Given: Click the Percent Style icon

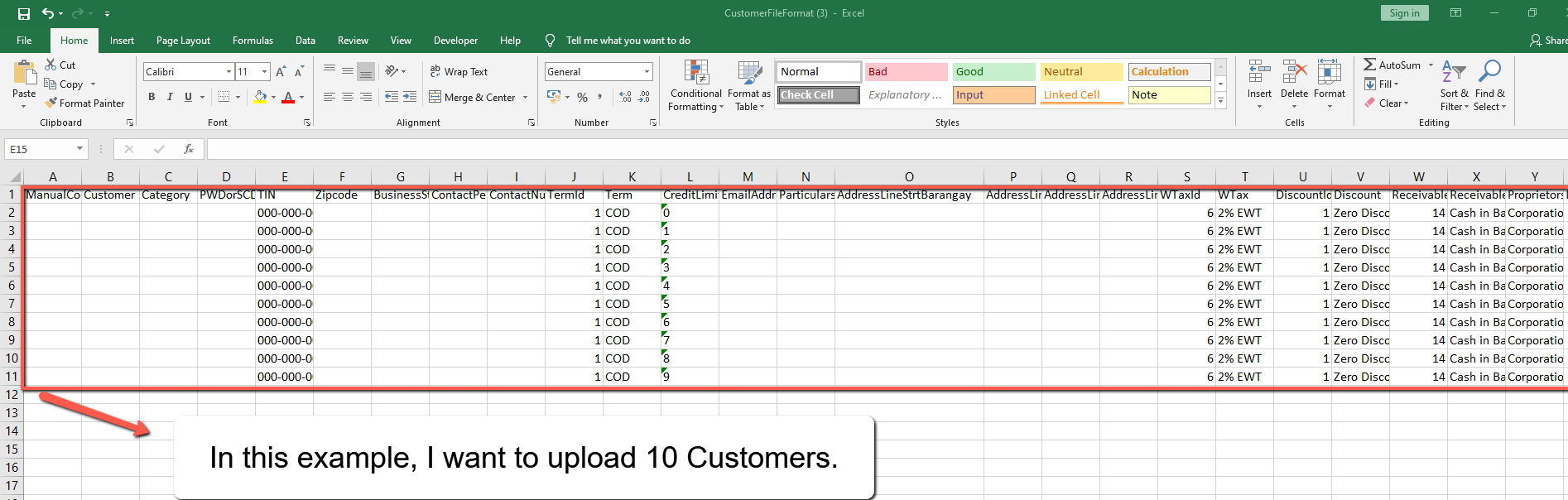Looking at the screenshot, I should (x=583, y=98).
